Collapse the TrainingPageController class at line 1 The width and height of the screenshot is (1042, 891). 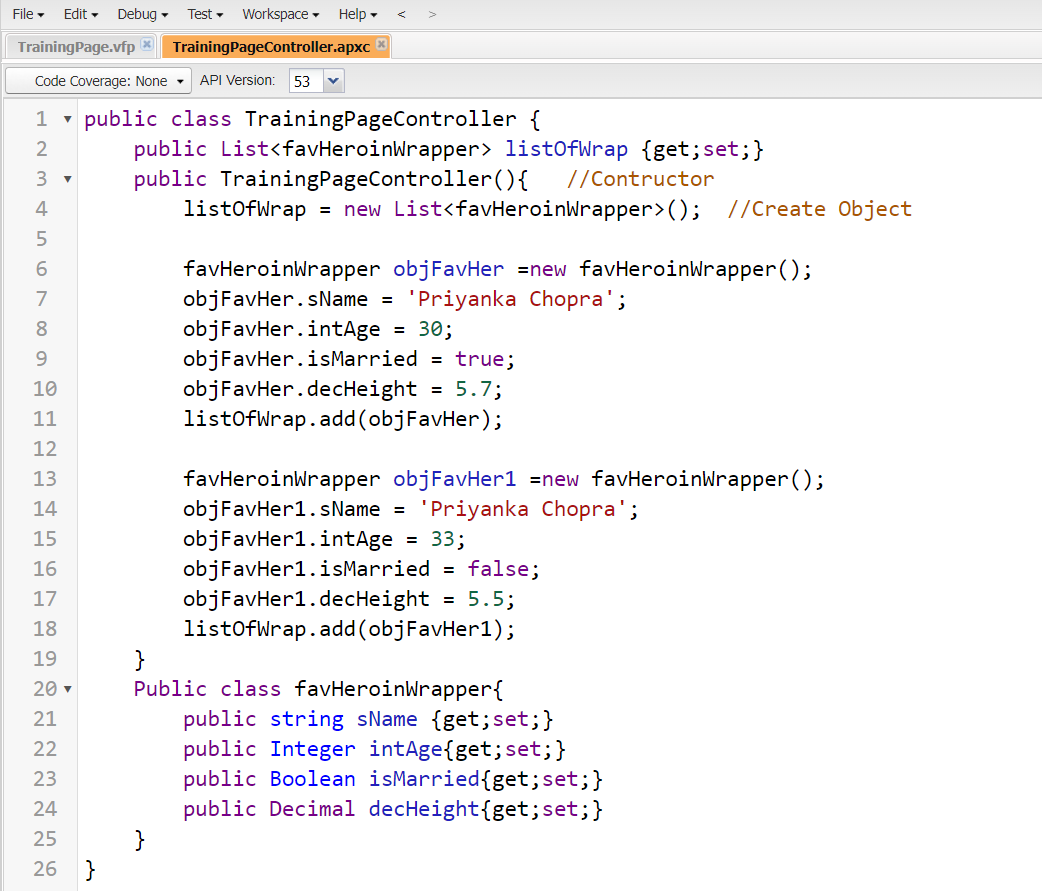point(67,120)
